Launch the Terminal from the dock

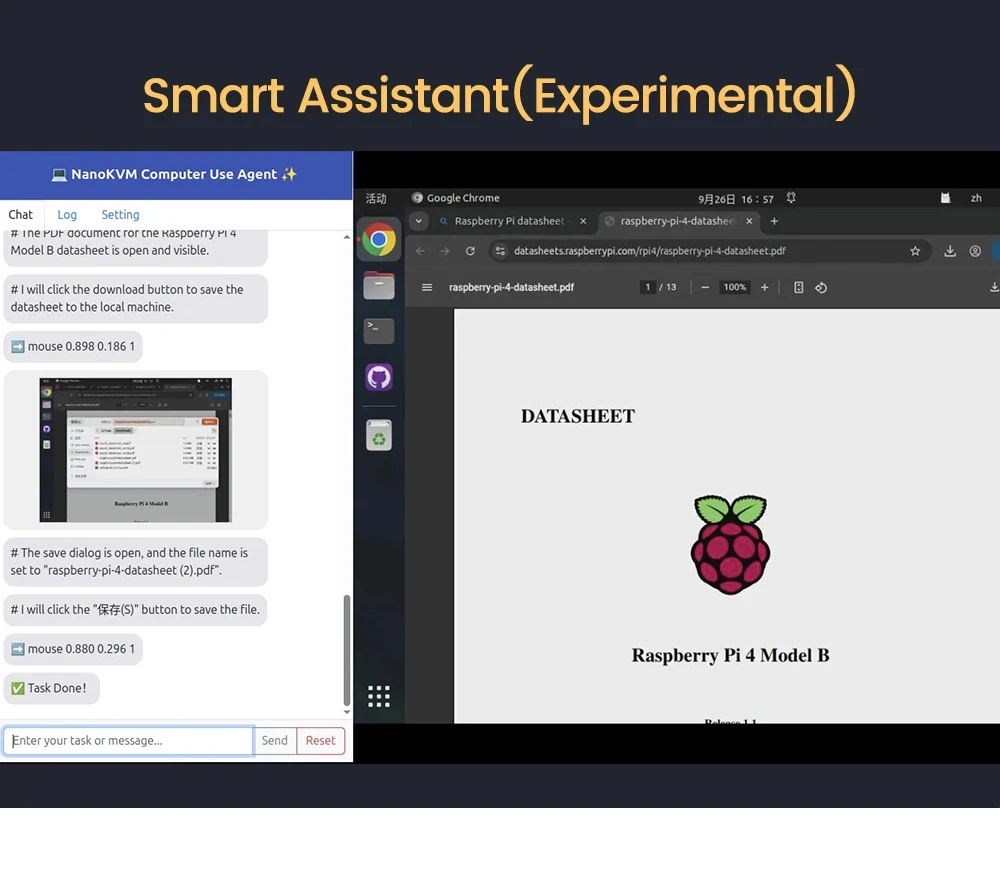click(379, 331)
